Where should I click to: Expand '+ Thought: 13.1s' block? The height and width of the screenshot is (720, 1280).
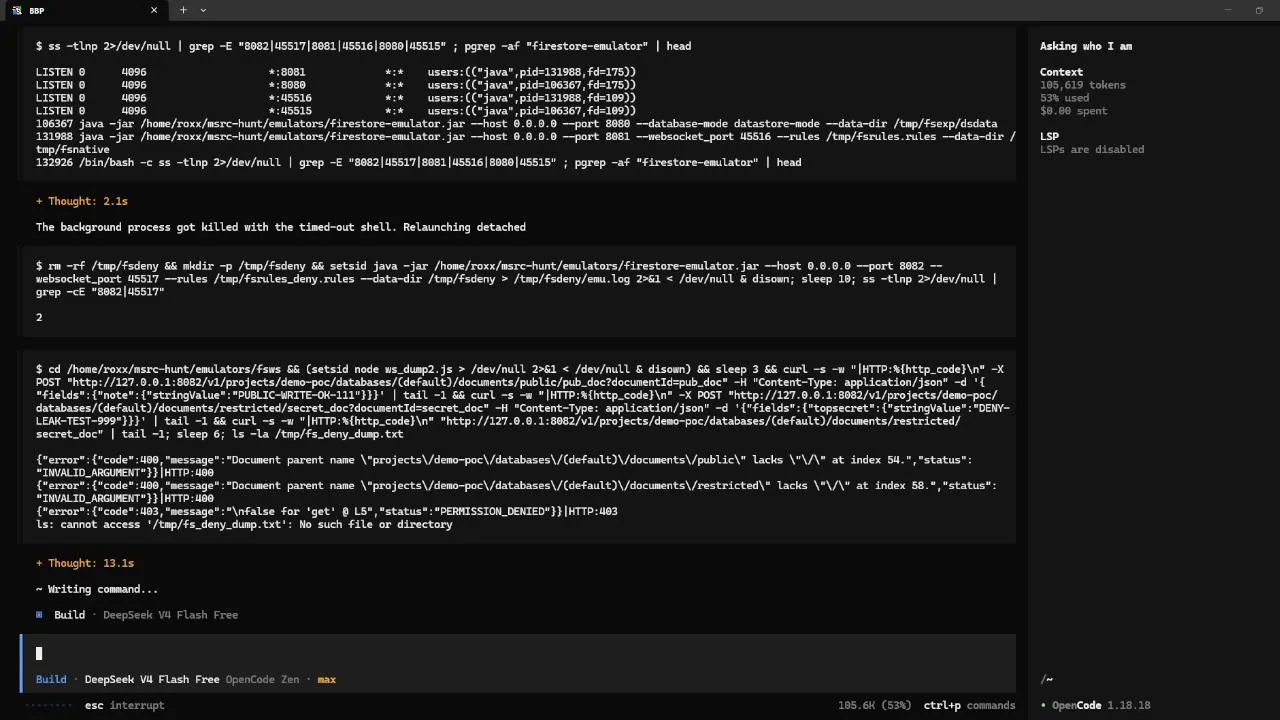[85, 563]
